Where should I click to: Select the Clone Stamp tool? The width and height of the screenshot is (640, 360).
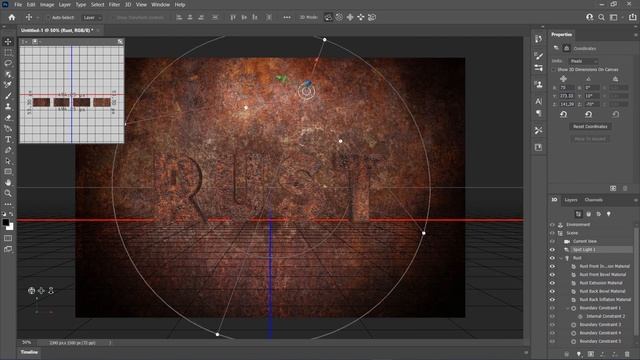[8, 107]
